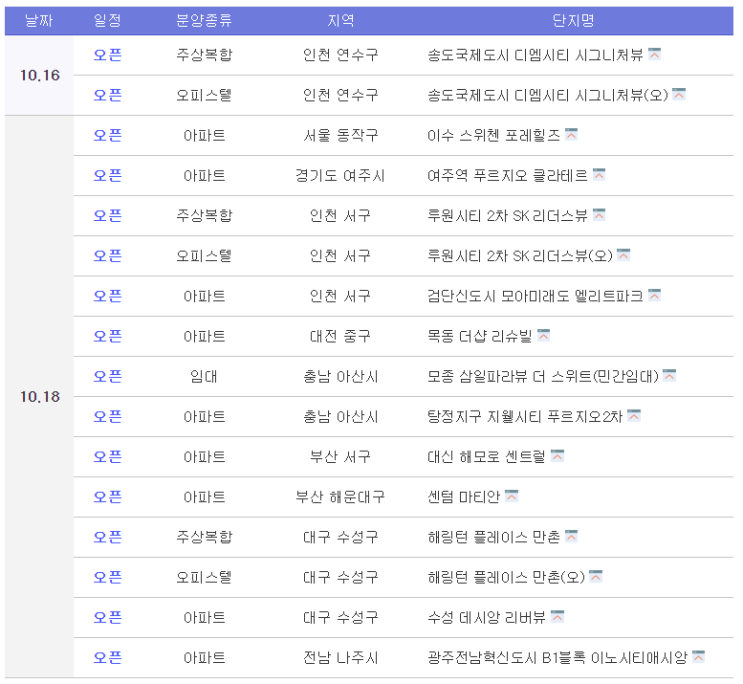This screenshot has height=684, width=743.
Task: Open 오픈 link for 여주역 푸르지오 클라테르 row
Action: click(x=108, y=175)
